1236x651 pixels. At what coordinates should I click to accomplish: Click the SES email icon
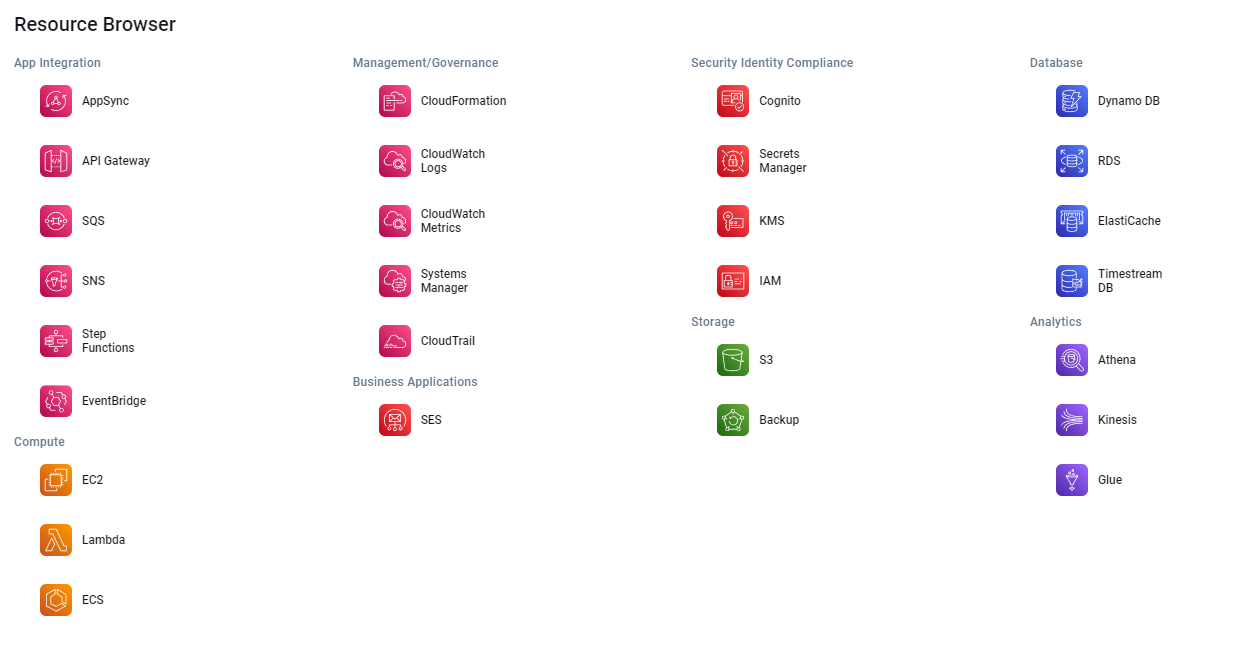395,420
